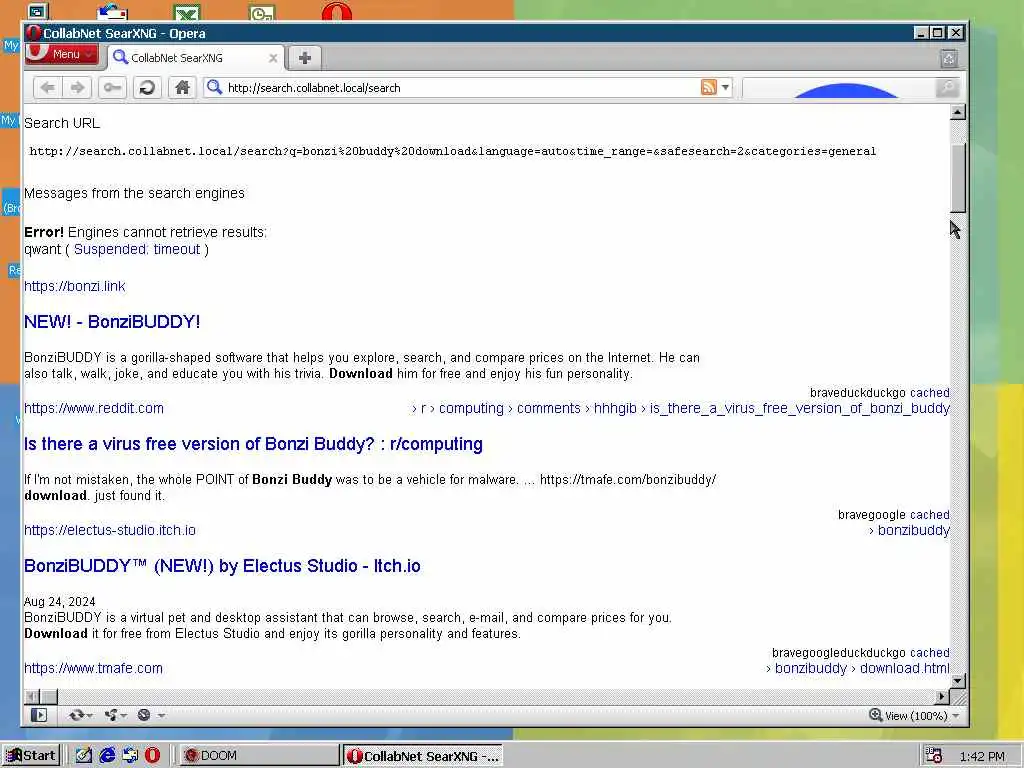The height and width of the screenshot is (768, 1024).
Task: Click the 'Aug 24, 2024' date text
Action: coord(59,601)
